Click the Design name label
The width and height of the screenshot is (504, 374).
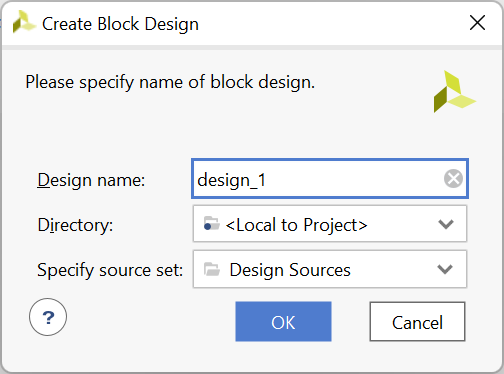(x=91, y=180)
